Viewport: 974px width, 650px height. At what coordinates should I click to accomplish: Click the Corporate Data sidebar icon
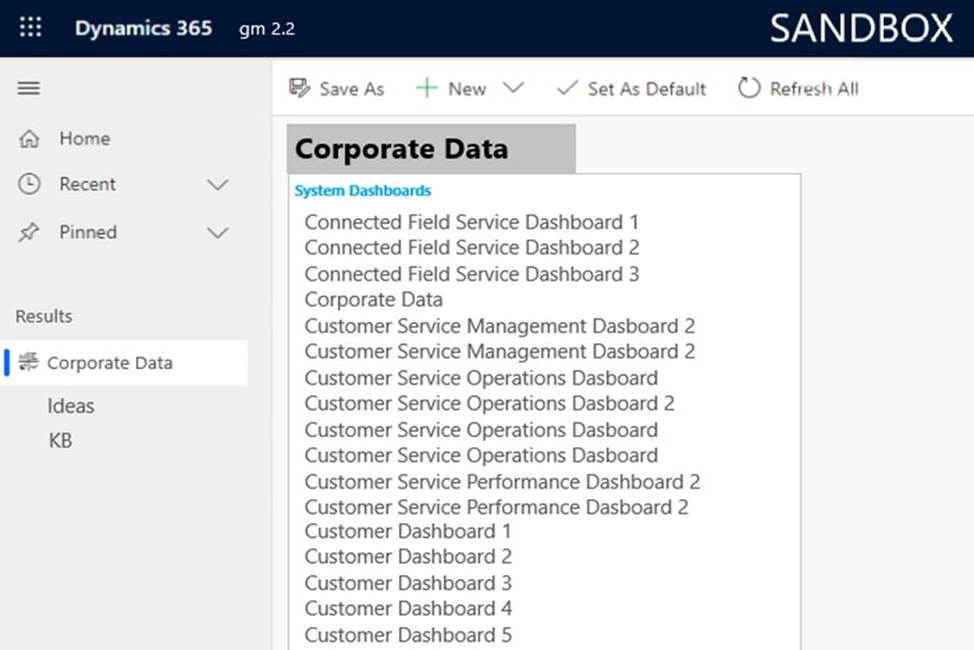click(x=29, y=363)
